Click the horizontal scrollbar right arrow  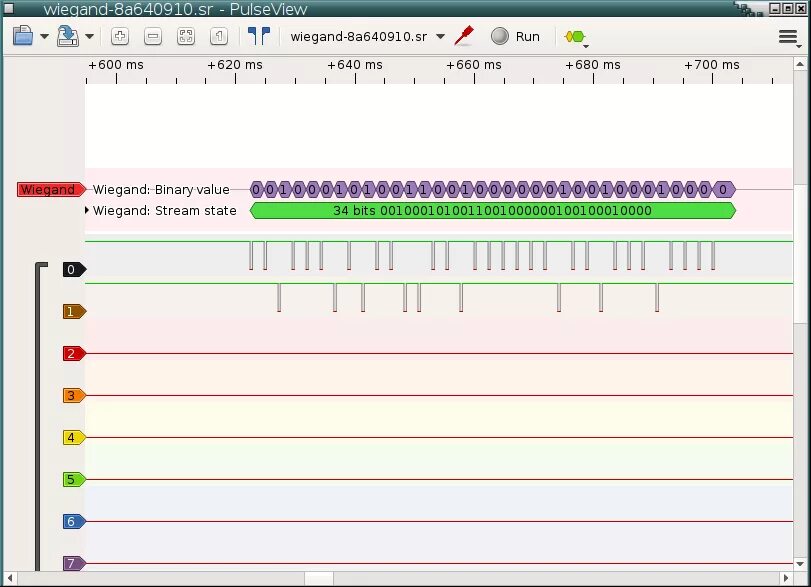(x=786, y=578)
